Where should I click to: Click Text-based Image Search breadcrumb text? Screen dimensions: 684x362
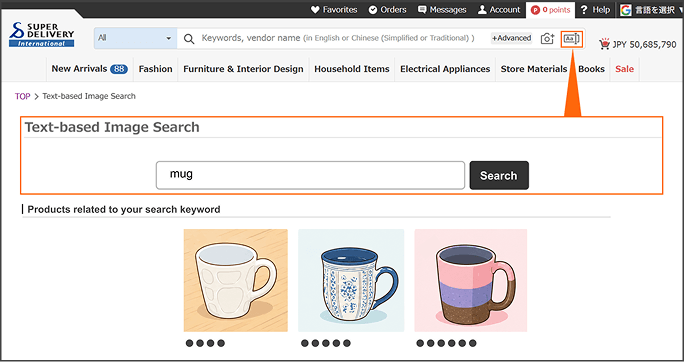tap(89, 96)
